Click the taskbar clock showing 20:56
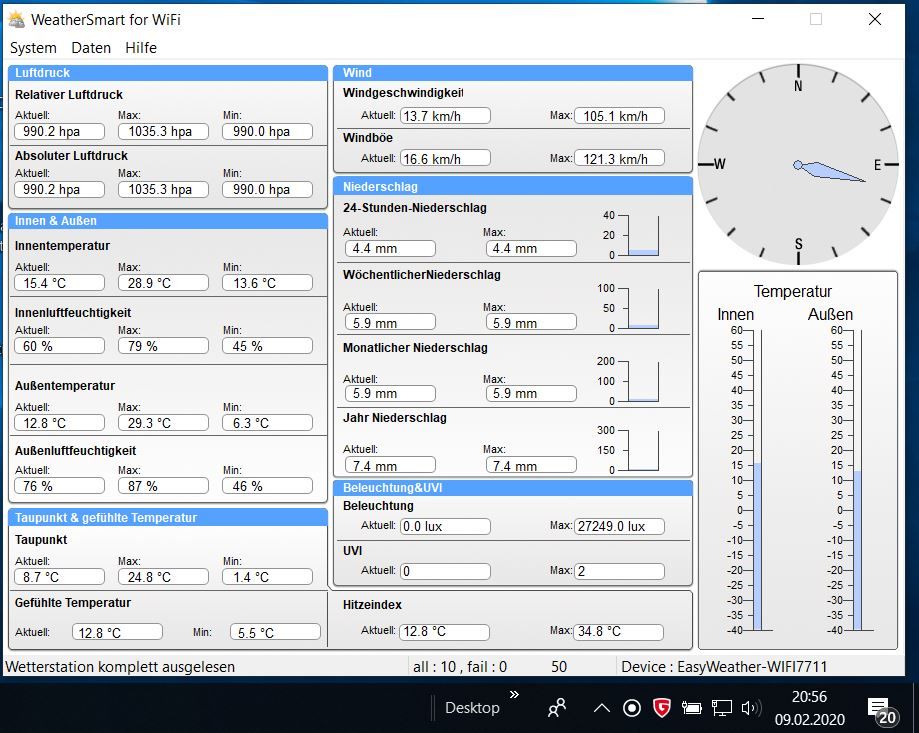The image size is (919, 733). [x=809, y=707]
